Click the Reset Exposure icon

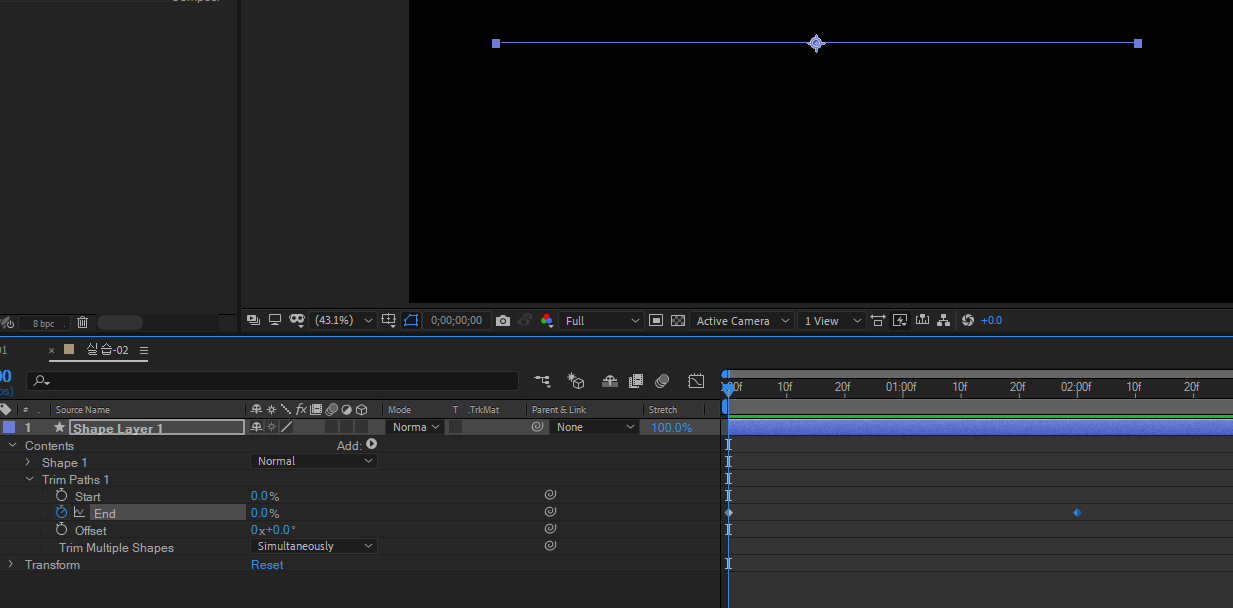967,320
